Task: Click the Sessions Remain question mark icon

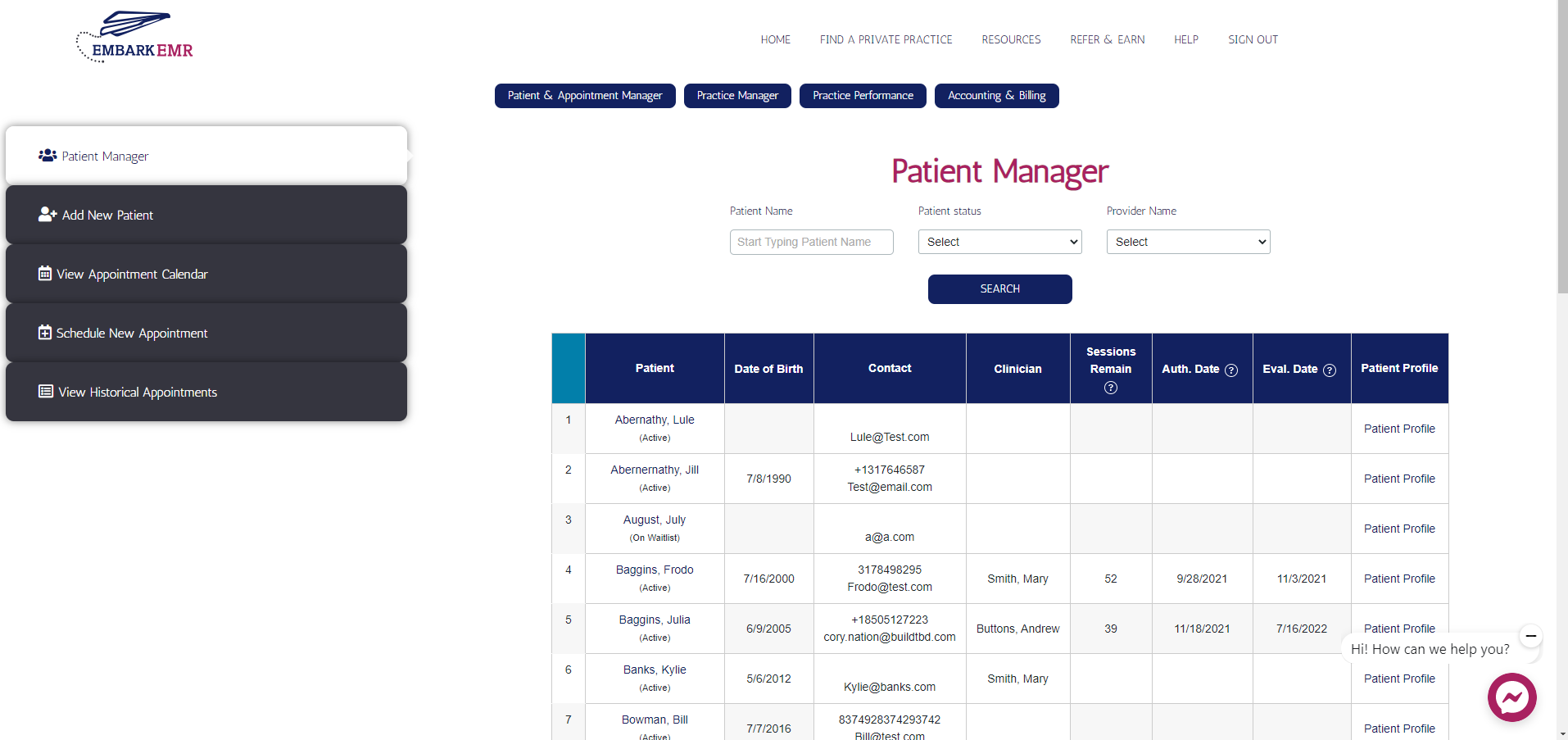Action: click(x=1110, y=388)
